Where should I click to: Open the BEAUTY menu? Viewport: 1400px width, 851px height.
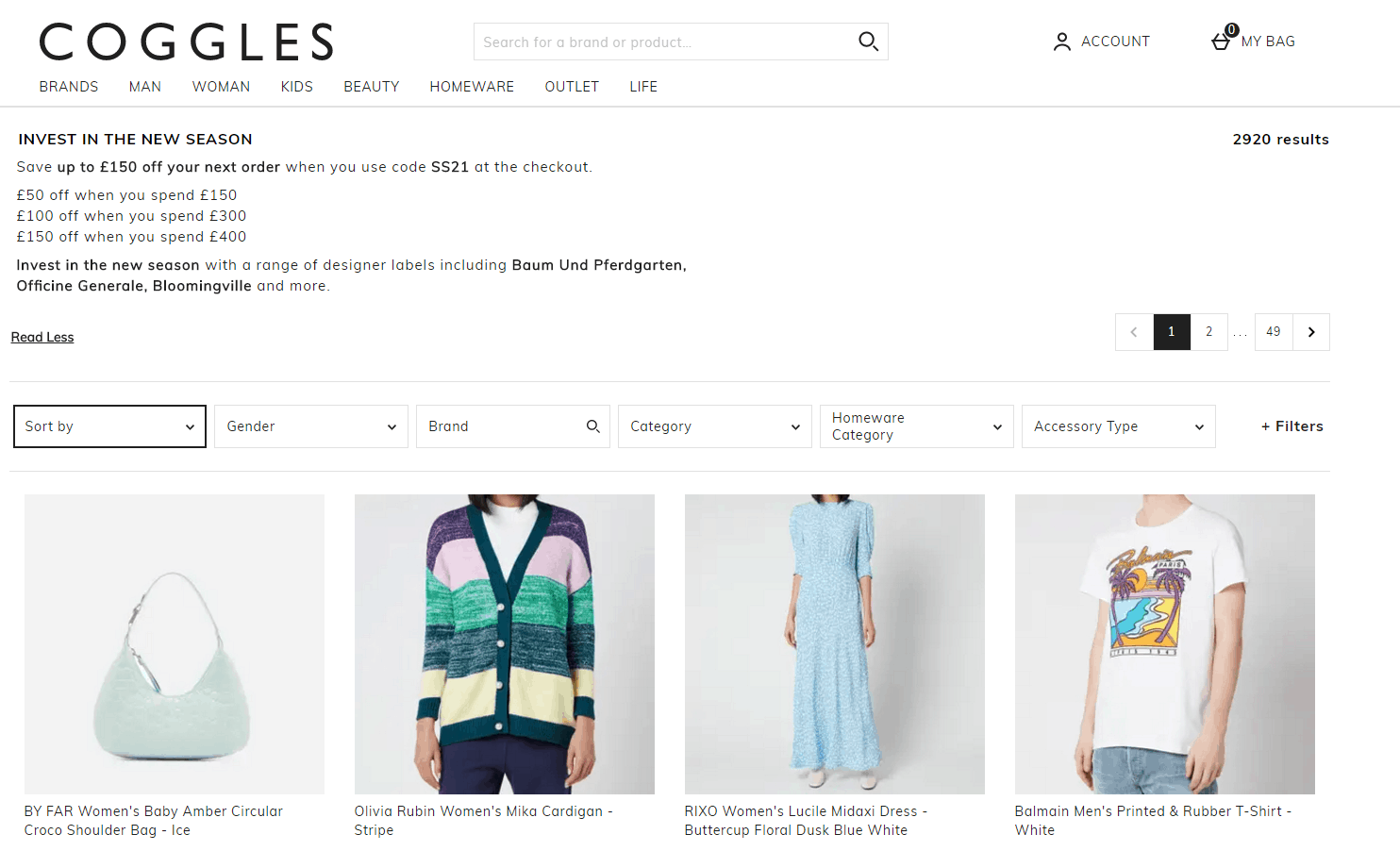click(372, 87)
